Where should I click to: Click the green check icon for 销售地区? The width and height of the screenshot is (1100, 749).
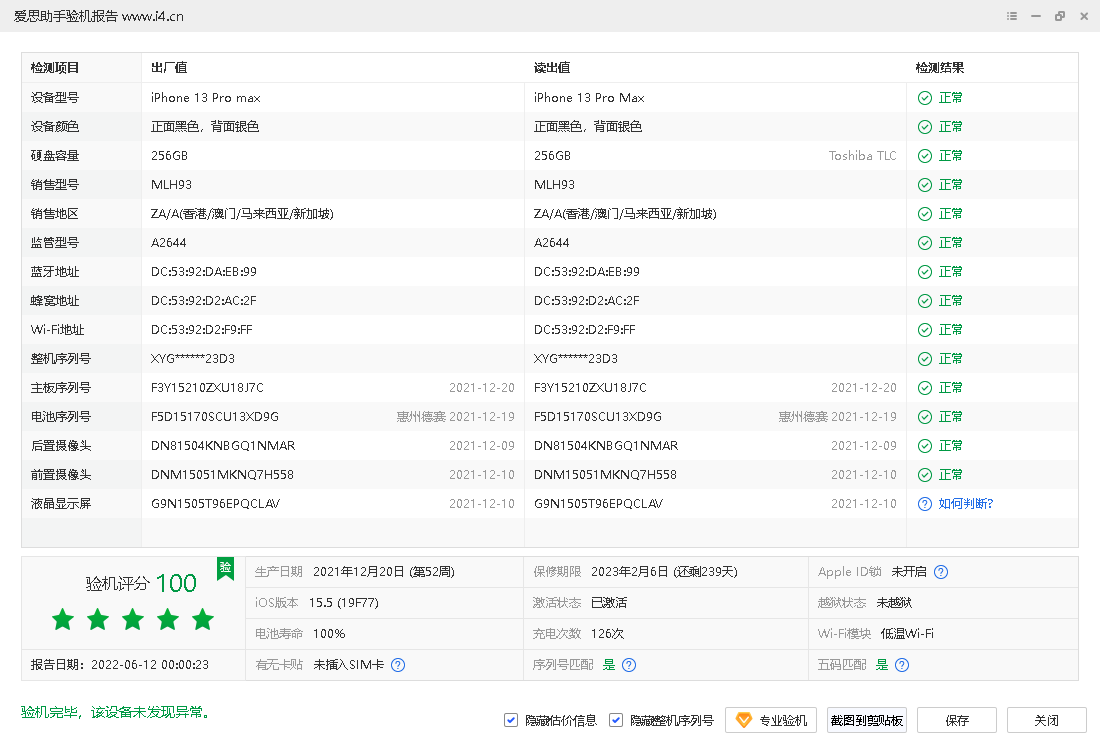click(x=925, y=214)
